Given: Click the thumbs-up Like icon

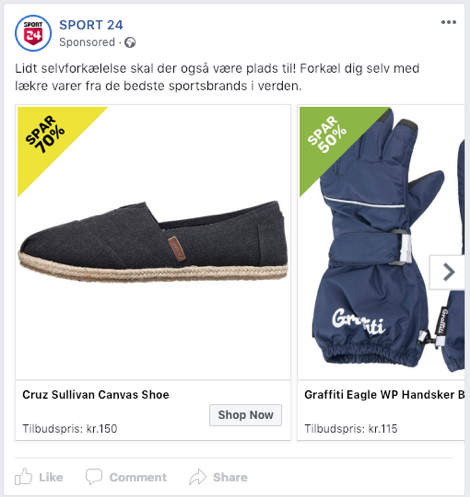Looking at the screenshot, I should pos(23,477).
